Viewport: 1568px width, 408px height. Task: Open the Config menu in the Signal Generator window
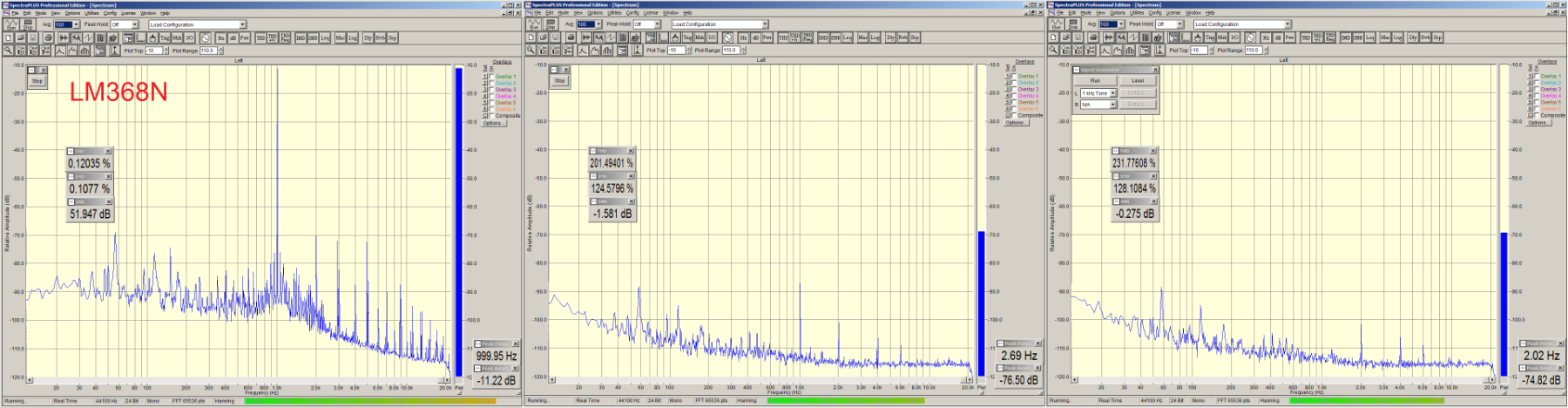pos(1156,13)
